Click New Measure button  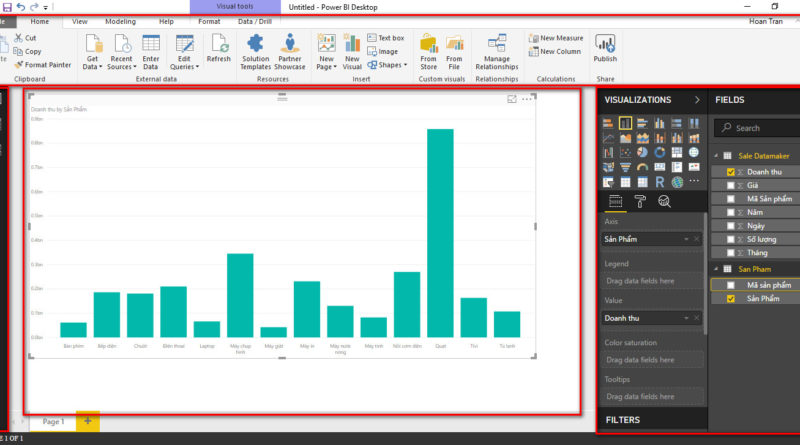pyautogui.click(x=555, y=38)
